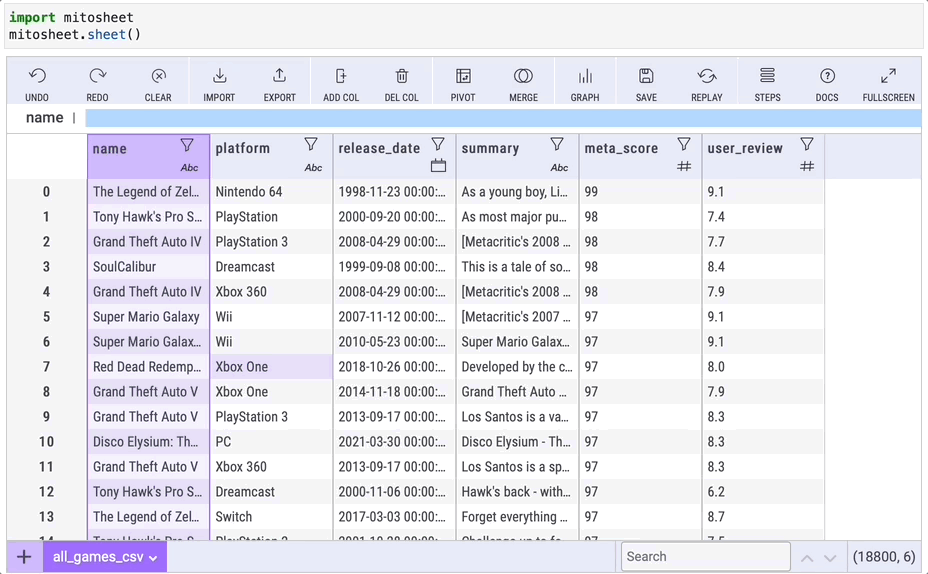Open the Import data tool
The width and height of the screenshot is (928, 574).
coord(219,77)
